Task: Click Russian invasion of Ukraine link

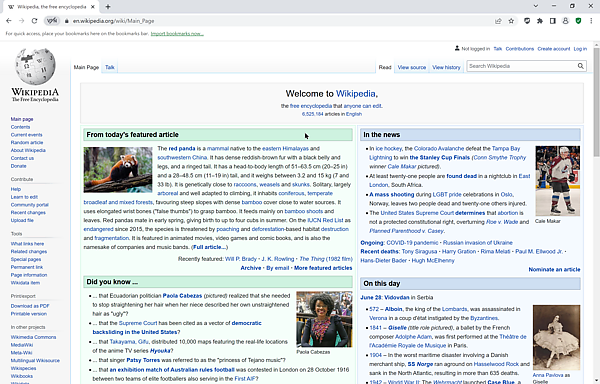Action: (478, 243)
